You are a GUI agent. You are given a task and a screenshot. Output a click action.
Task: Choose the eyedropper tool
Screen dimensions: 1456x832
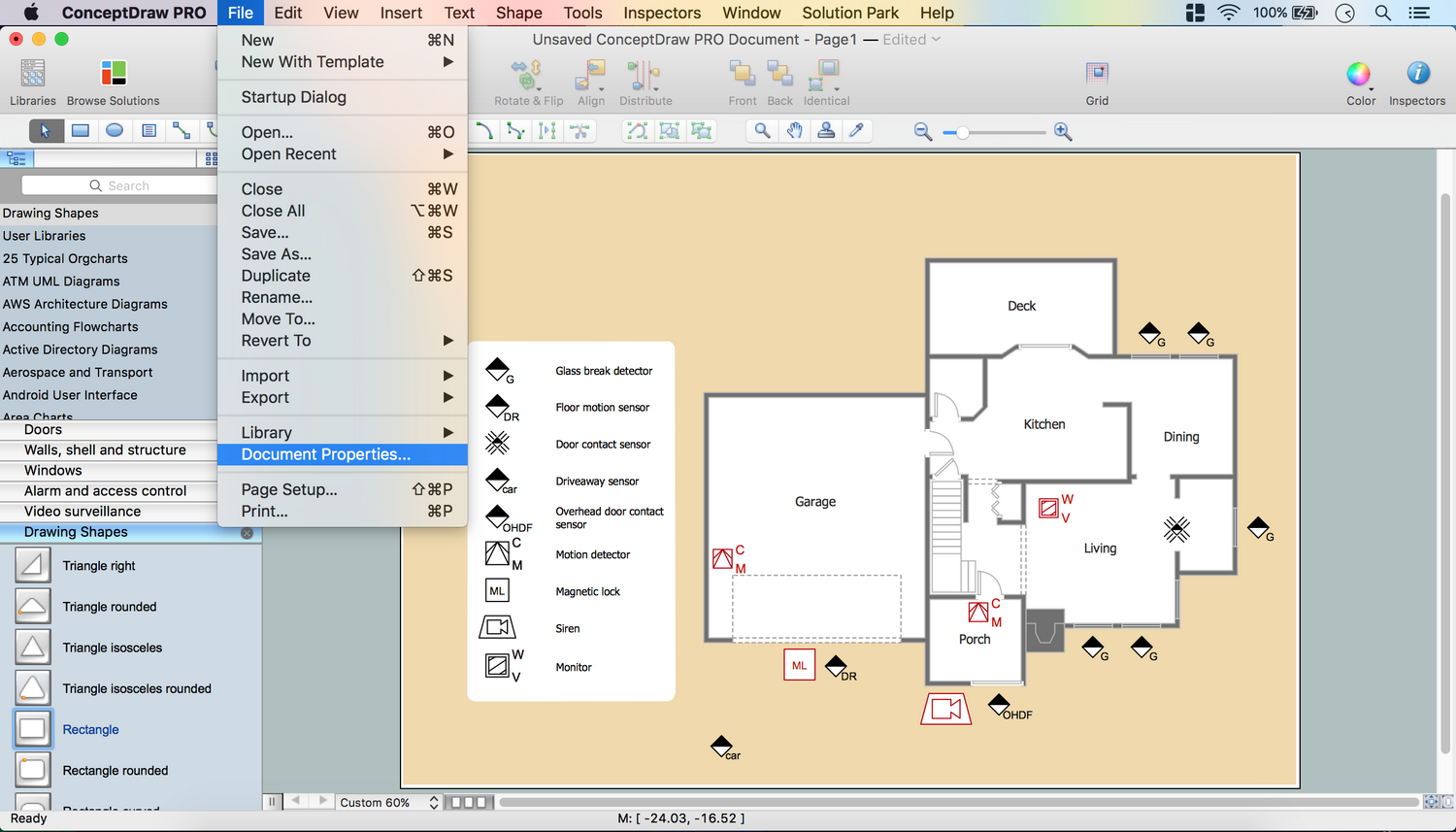856,131
